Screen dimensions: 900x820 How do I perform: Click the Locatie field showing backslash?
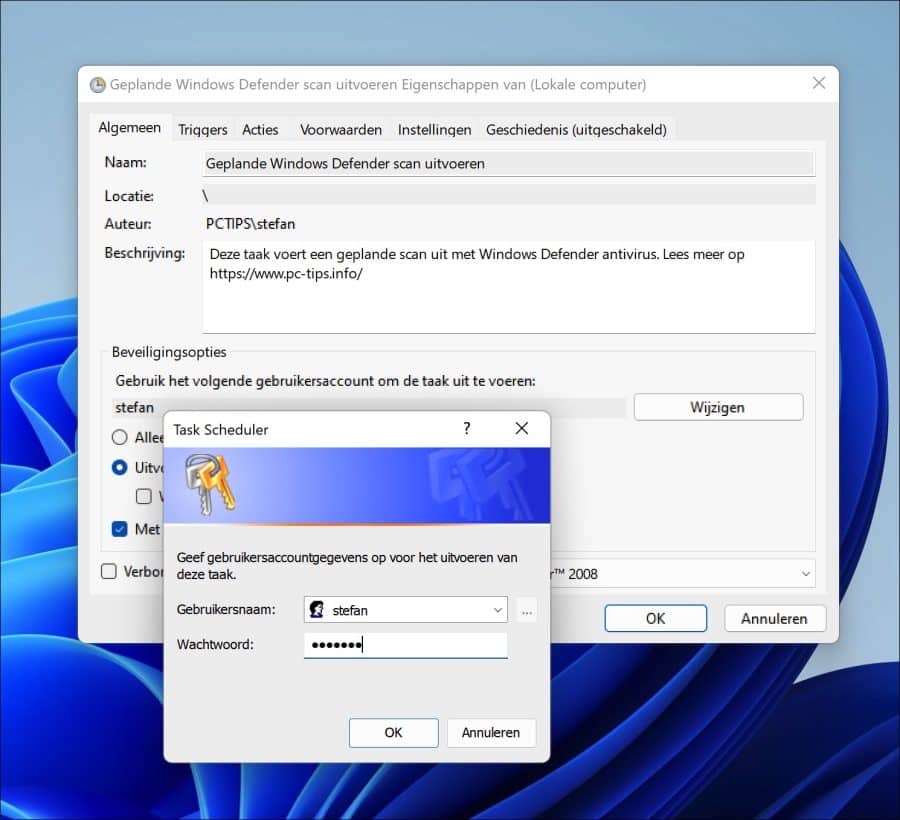click(x=509, y=195)
